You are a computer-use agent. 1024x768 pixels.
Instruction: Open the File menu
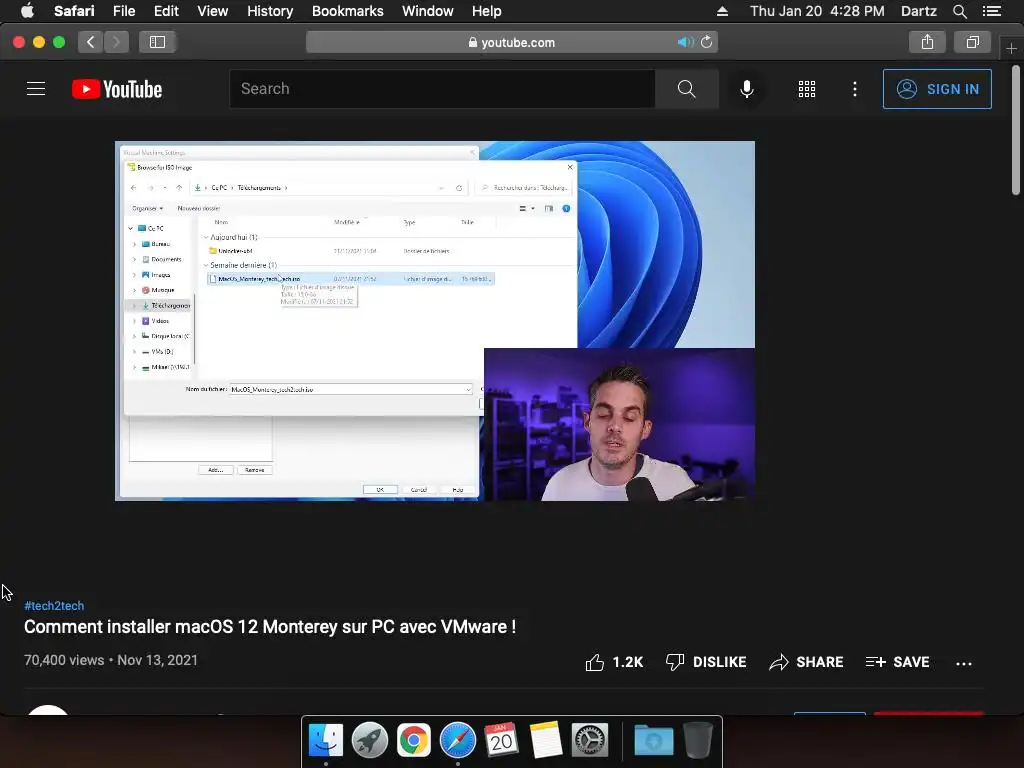[x=124, y=10]
